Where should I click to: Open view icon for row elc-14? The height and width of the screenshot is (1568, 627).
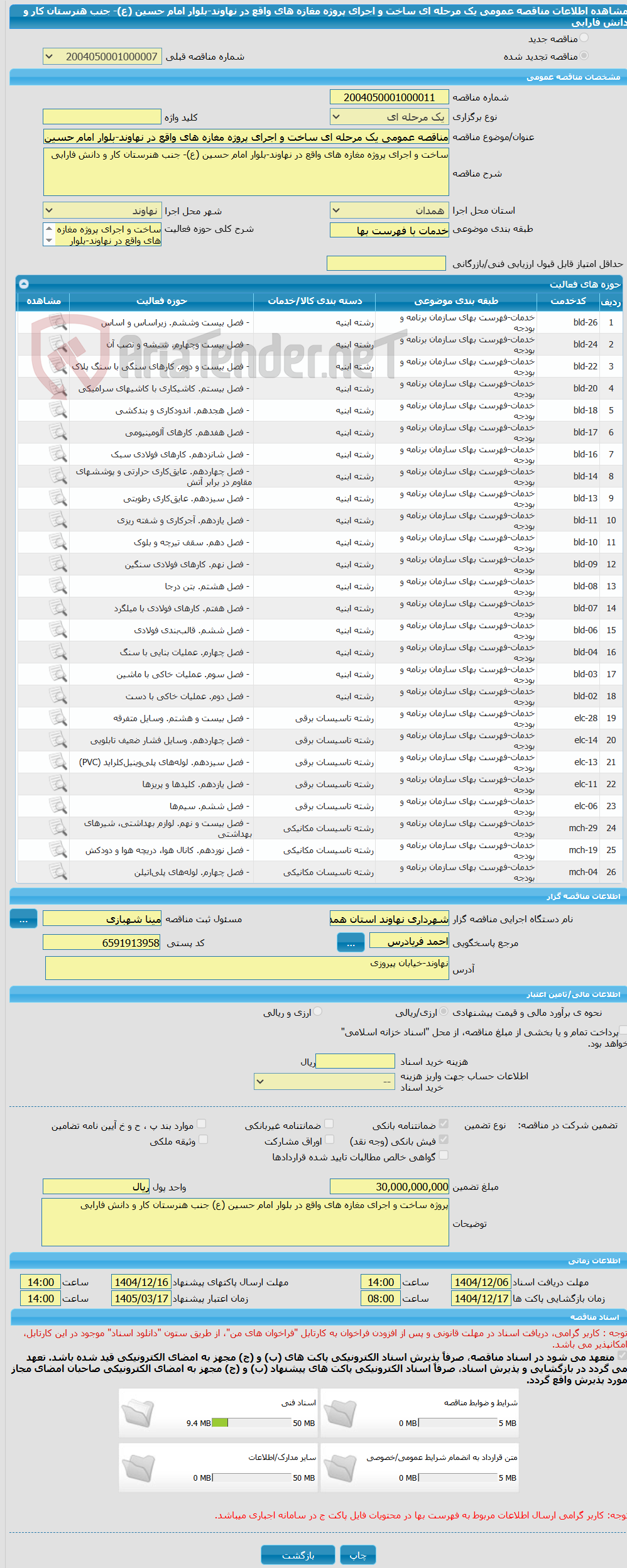58,740
